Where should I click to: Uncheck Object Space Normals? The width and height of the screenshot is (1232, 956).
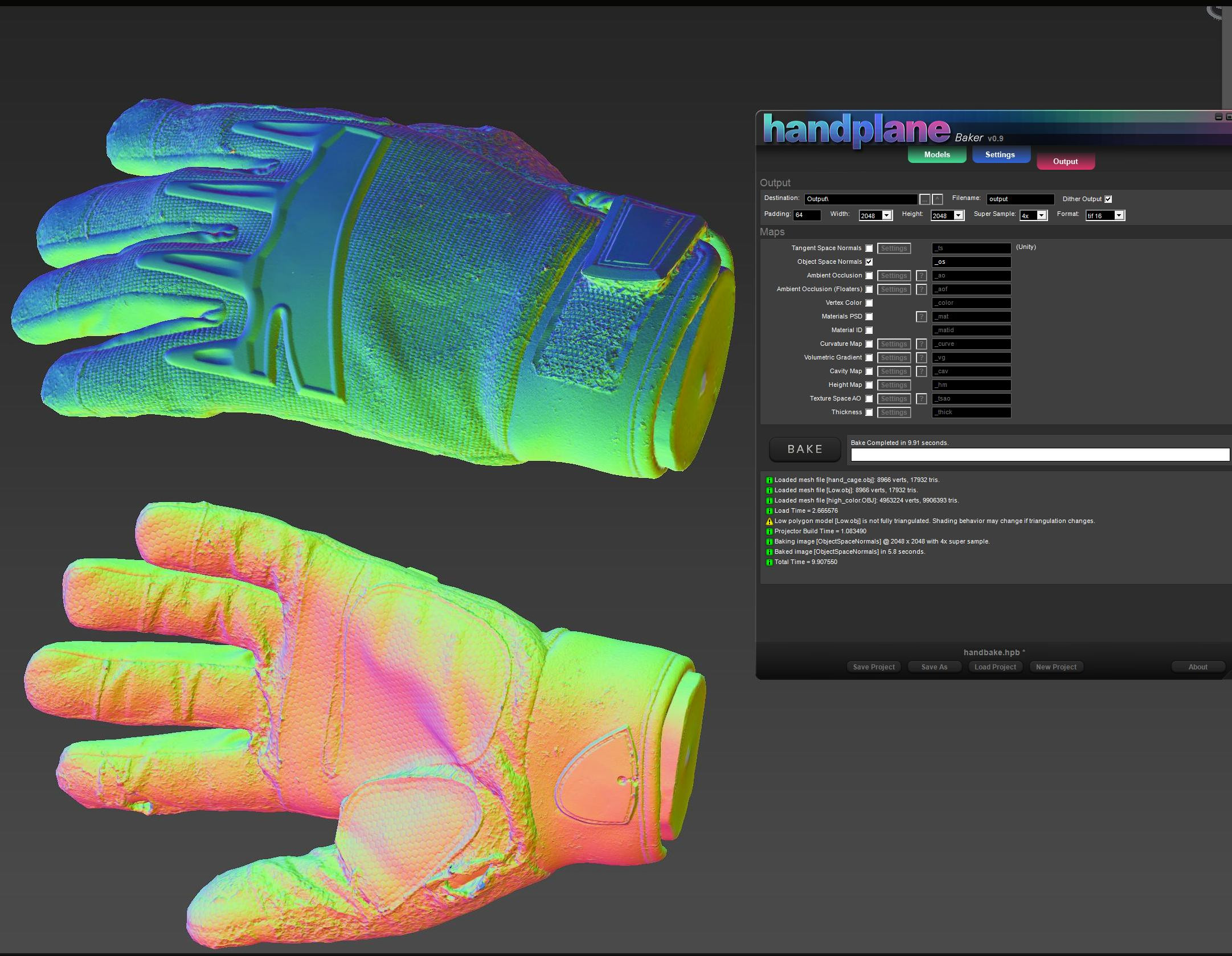[869, 262]
